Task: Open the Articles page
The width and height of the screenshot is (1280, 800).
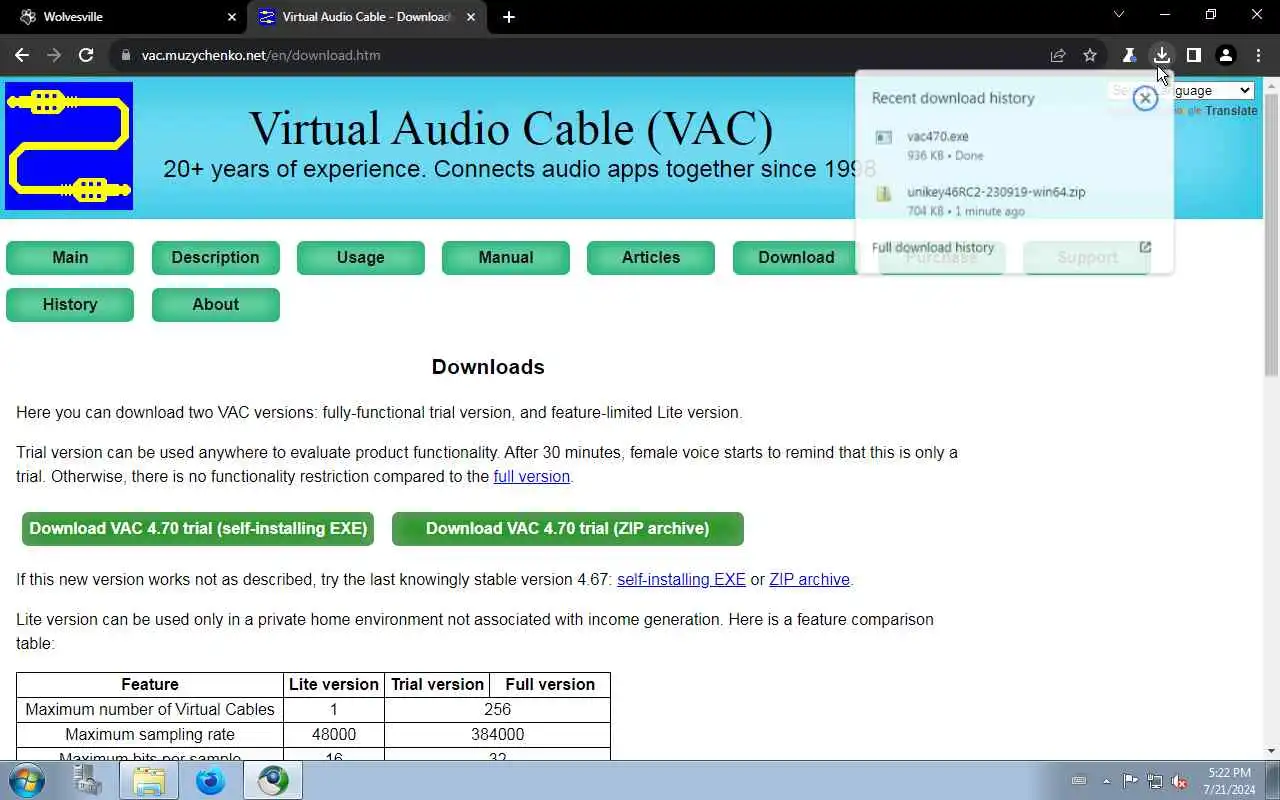Action: [x=651, y=257]
